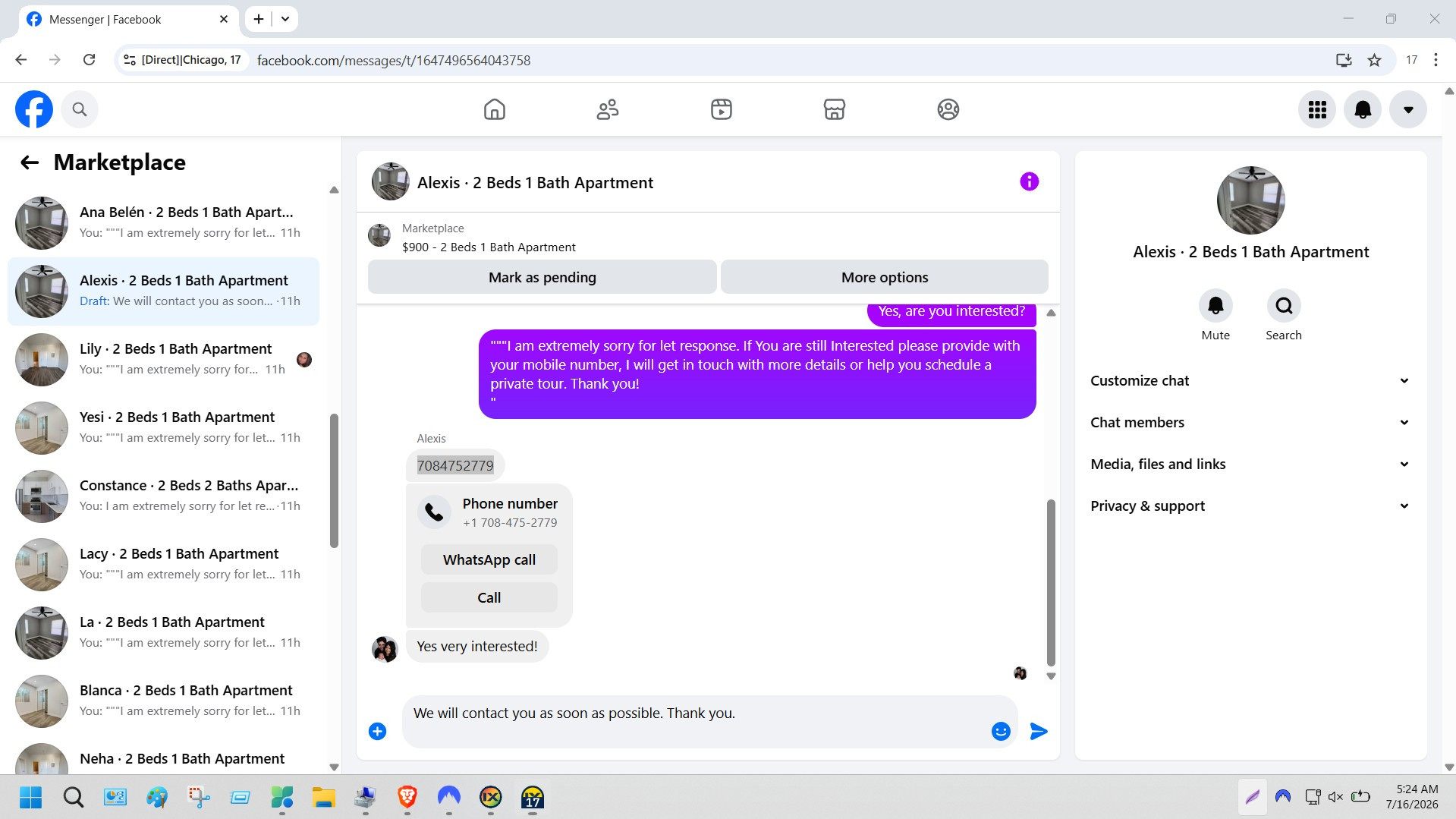Click the phone handset icon in phone card
This screenshot has height=819, width=1456.
[435, 512]
